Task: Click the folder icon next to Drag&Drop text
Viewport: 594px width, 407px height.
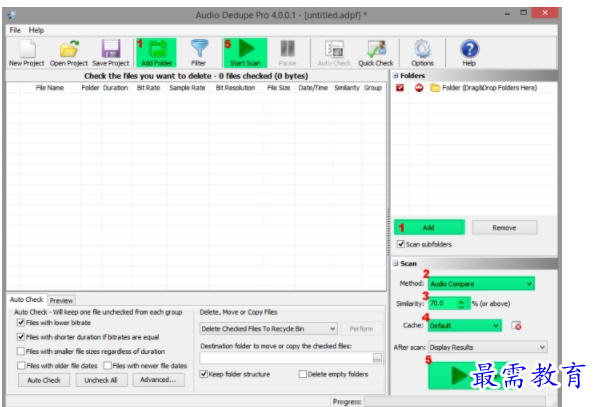Action: pyautogui.click(x=435, y=88)
